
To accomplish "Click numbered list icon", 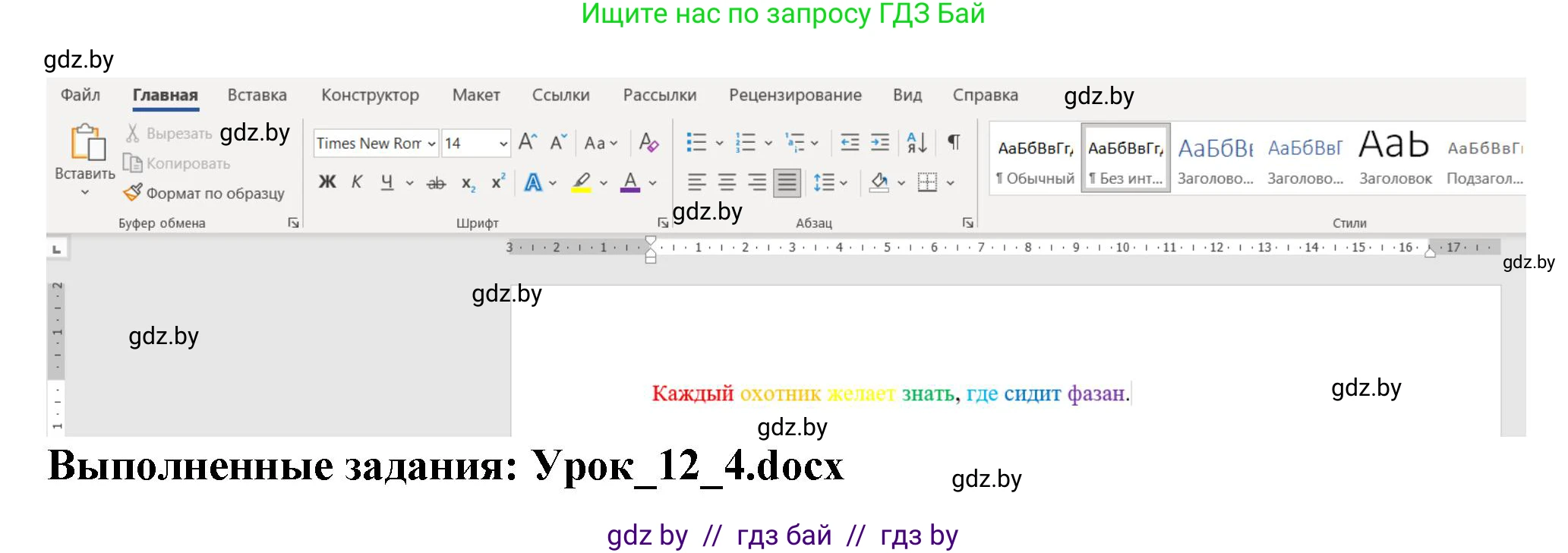I will 746,142.
